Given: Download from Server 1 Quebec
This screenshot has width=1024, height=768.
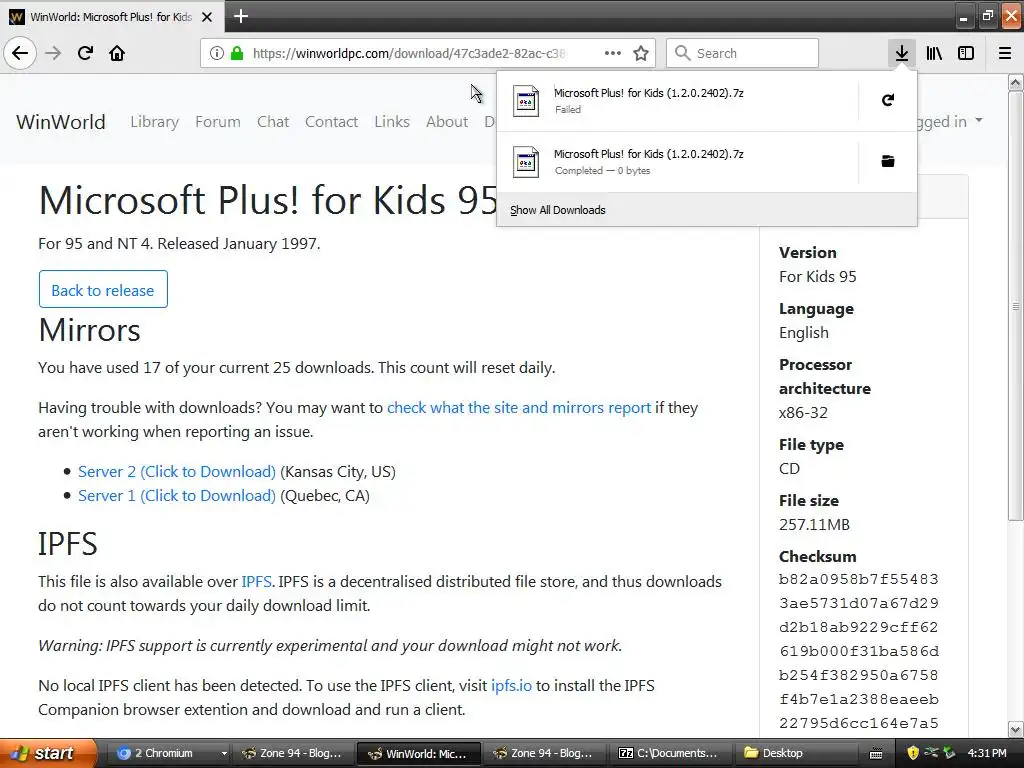Looking at the screenshot, I should (x=177, y=496).
